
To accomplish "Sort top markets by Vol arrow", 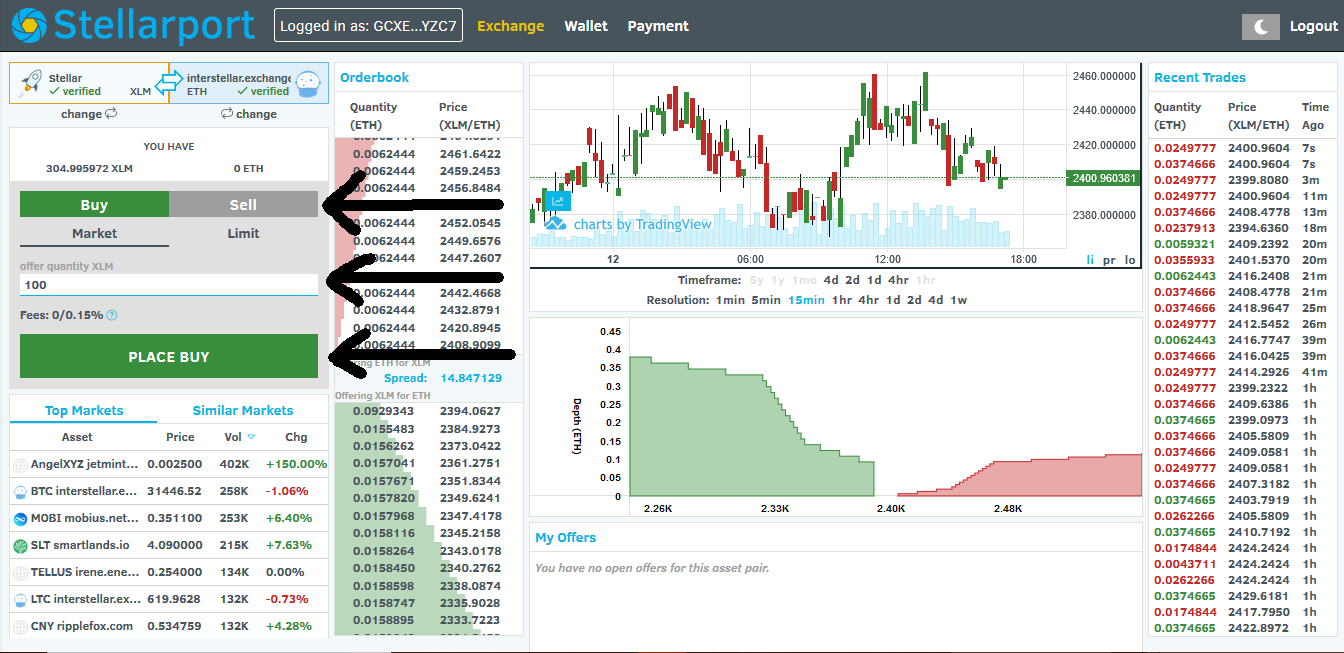I will tap(251, 437).
